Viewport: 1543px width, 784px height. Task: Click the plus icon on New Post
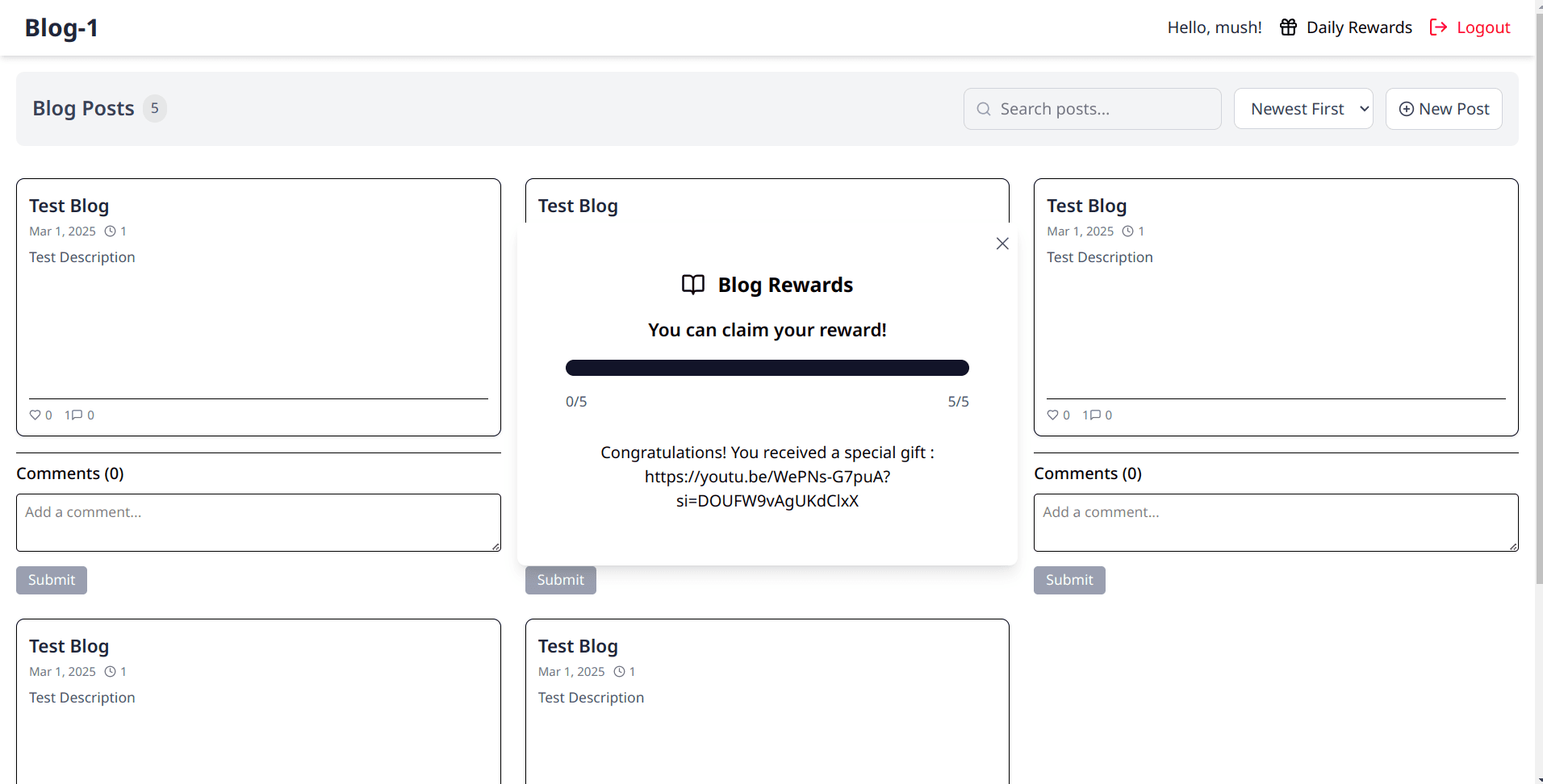(x=1406, y=109)
